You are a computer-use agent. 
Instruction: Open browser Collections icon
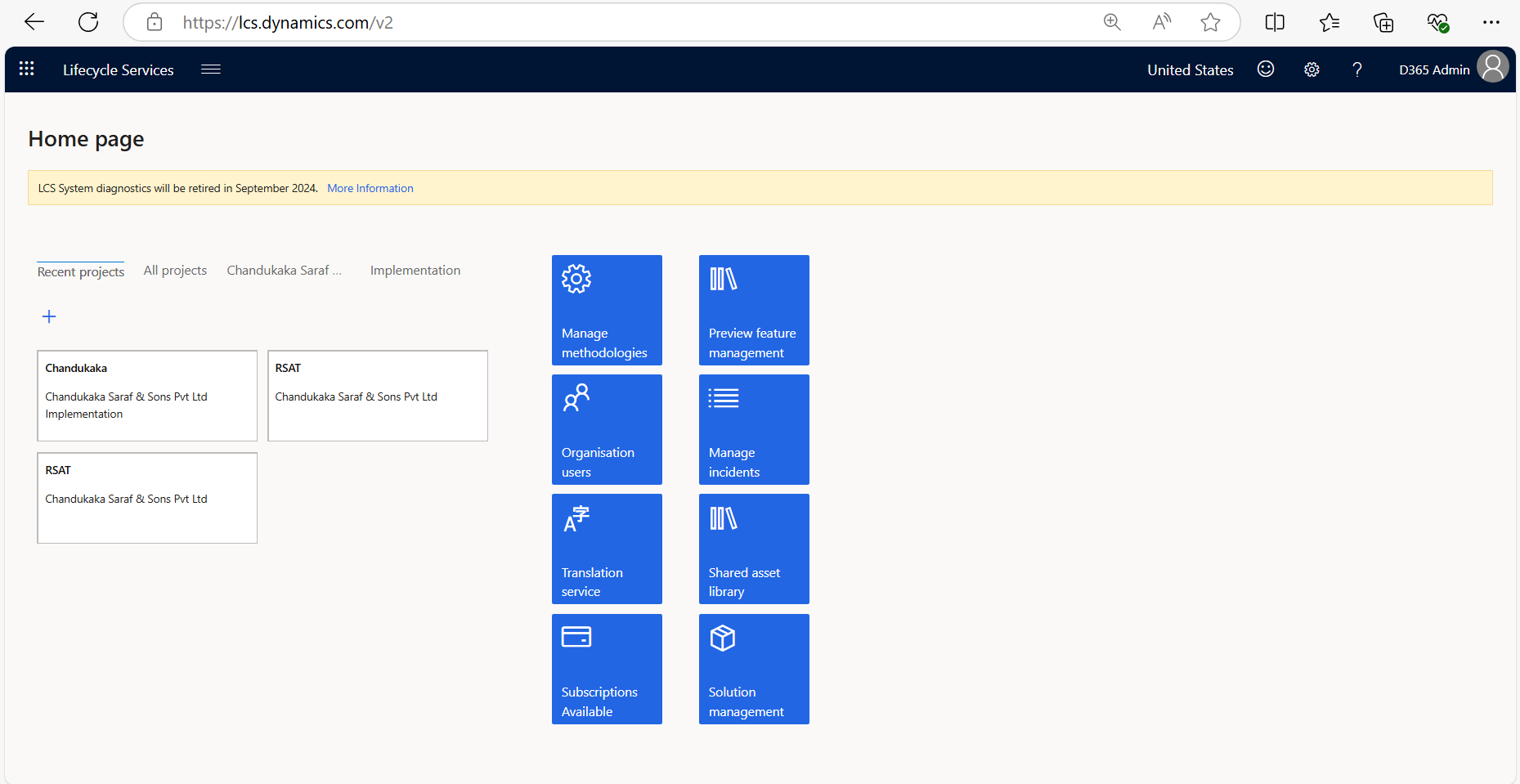[1383, 22]
